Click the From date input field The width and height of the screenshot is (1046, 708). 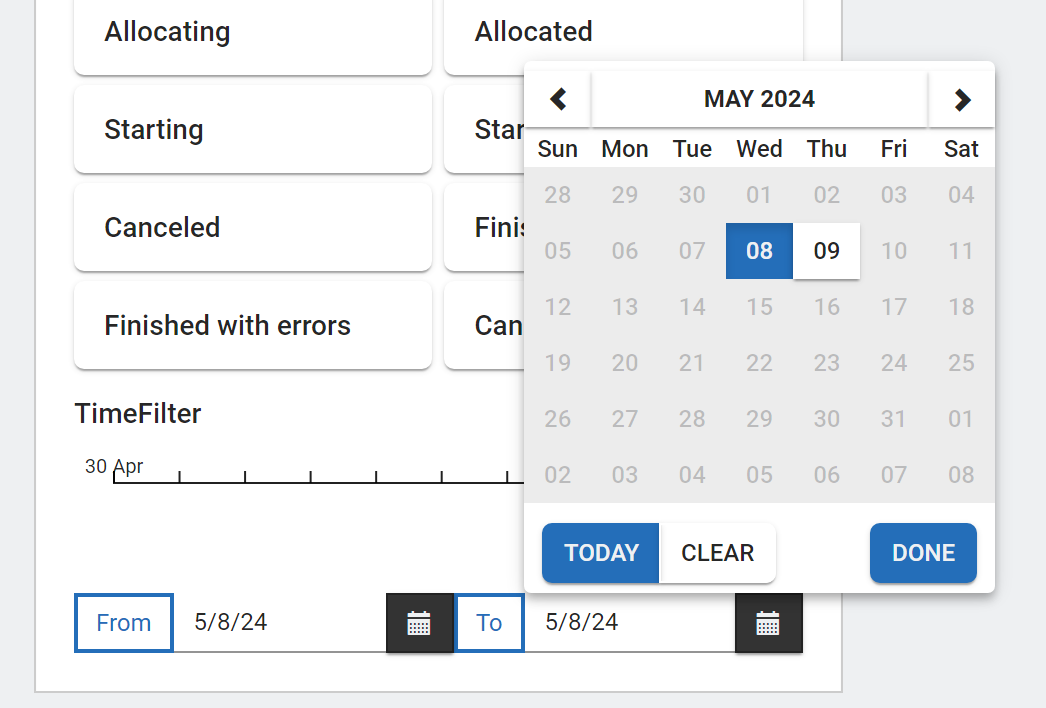pyautogui.click(x=279, y=623)
